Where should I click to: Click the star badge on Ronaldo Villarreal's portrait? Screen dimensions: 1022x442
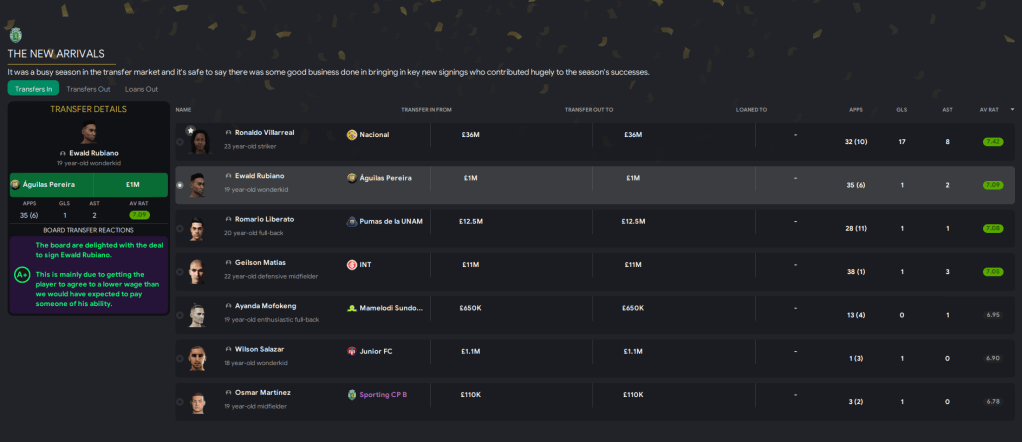pos(190,130)
